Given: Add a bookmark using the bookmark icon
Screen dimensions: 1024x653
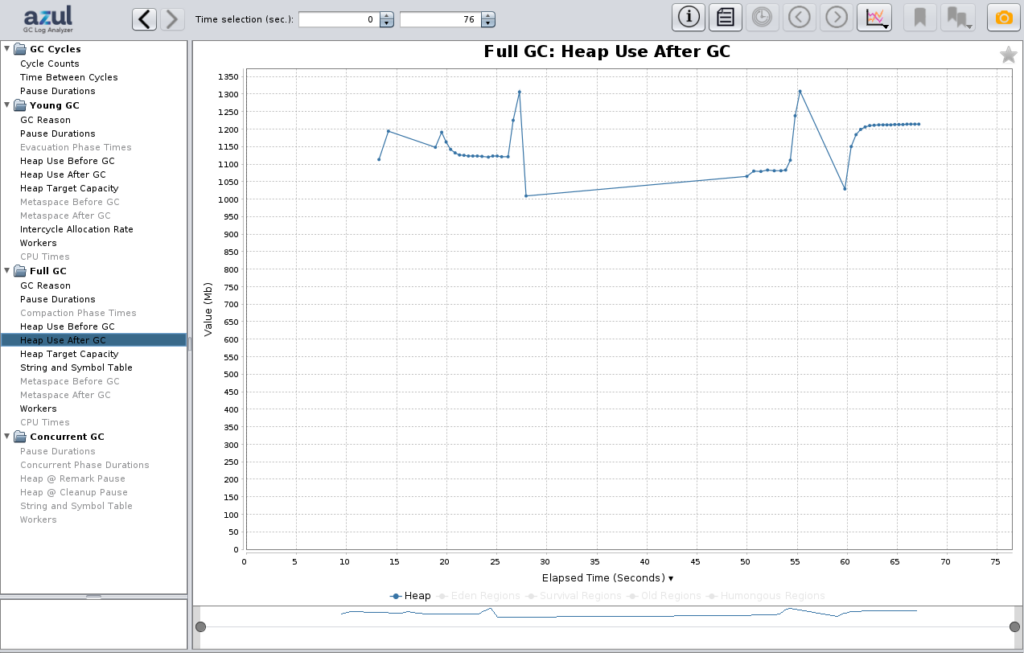Looking at the screenshot, I should [919, 17].
